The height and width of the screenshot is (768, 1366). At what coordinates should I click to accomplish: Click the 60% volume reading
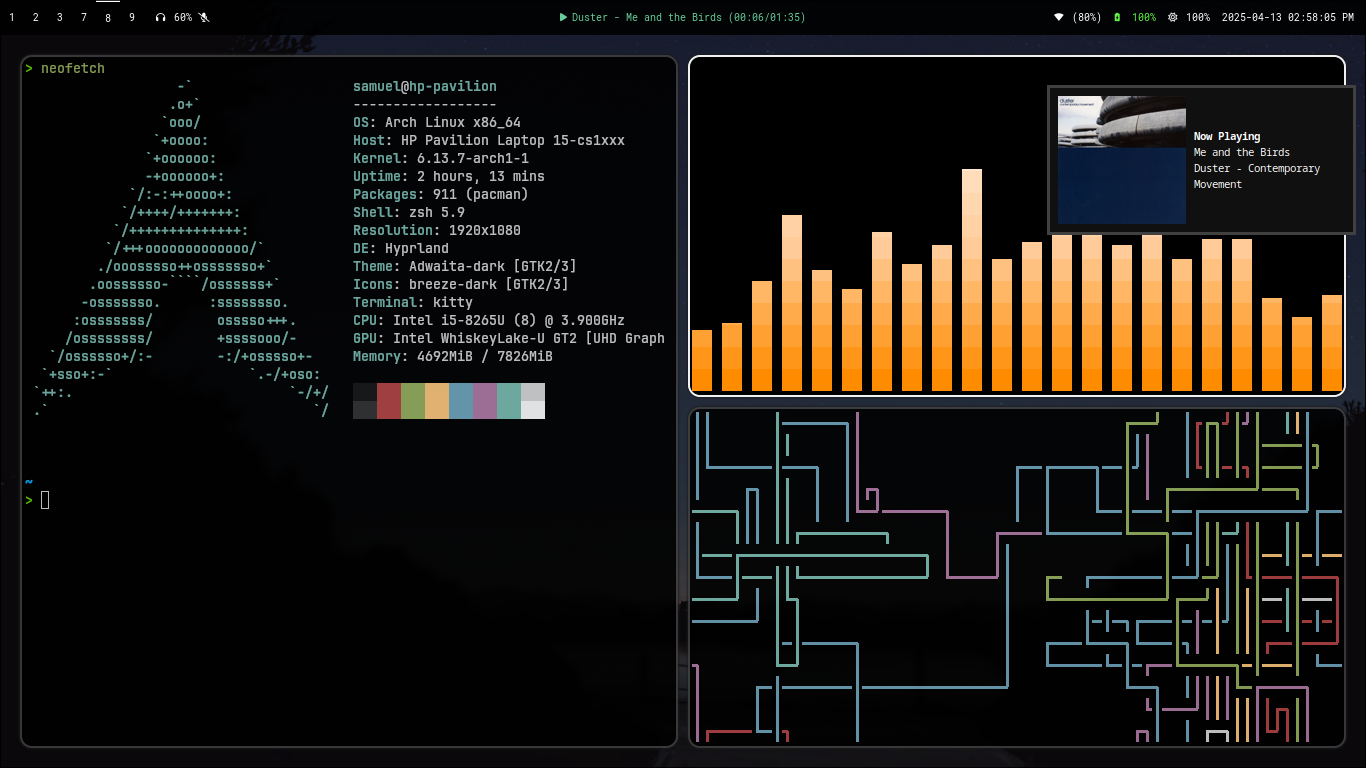183,17
